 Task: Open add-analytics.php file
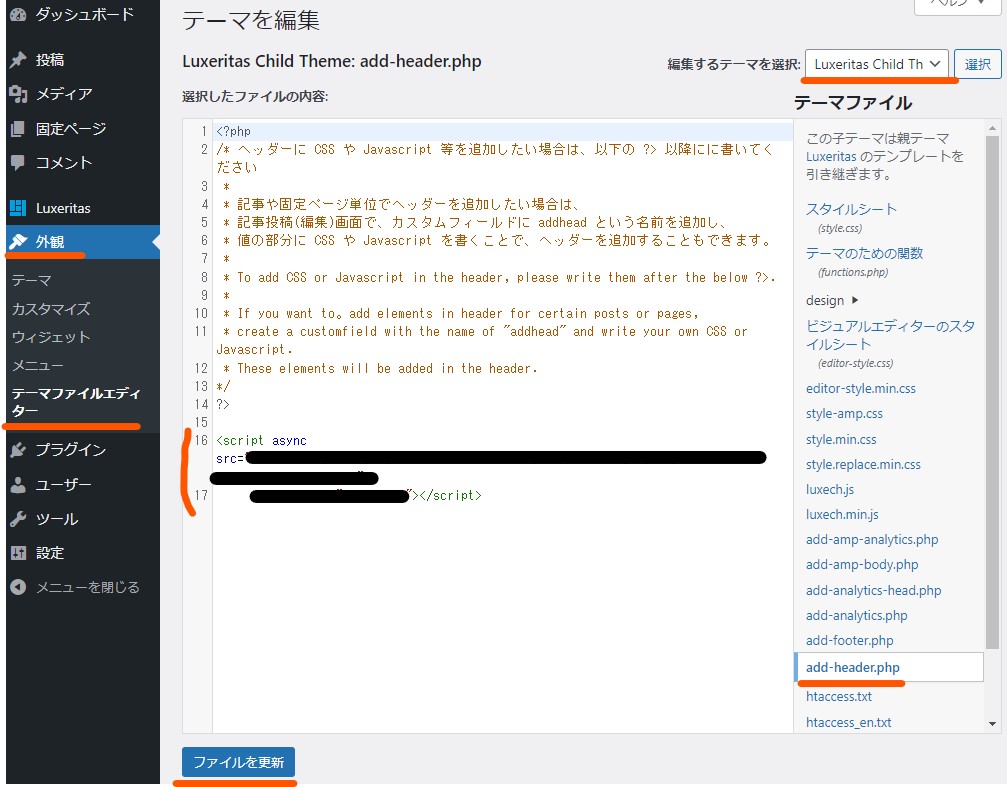tap(856, 615)
